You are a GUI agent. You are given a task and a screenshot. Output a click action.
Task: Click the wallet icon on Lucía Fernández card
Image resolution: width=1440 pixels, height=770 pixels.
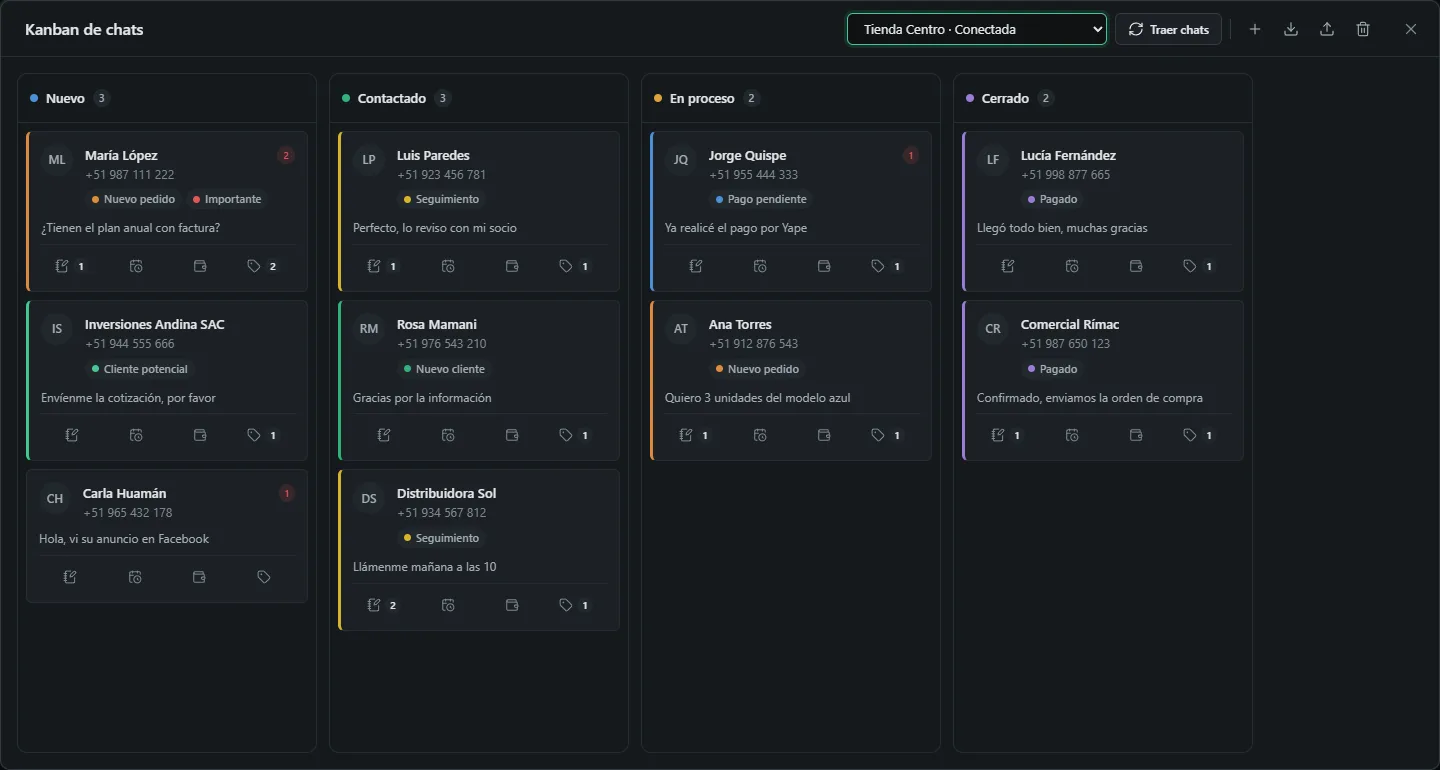pyautogui.click(x=1136, y=266)
